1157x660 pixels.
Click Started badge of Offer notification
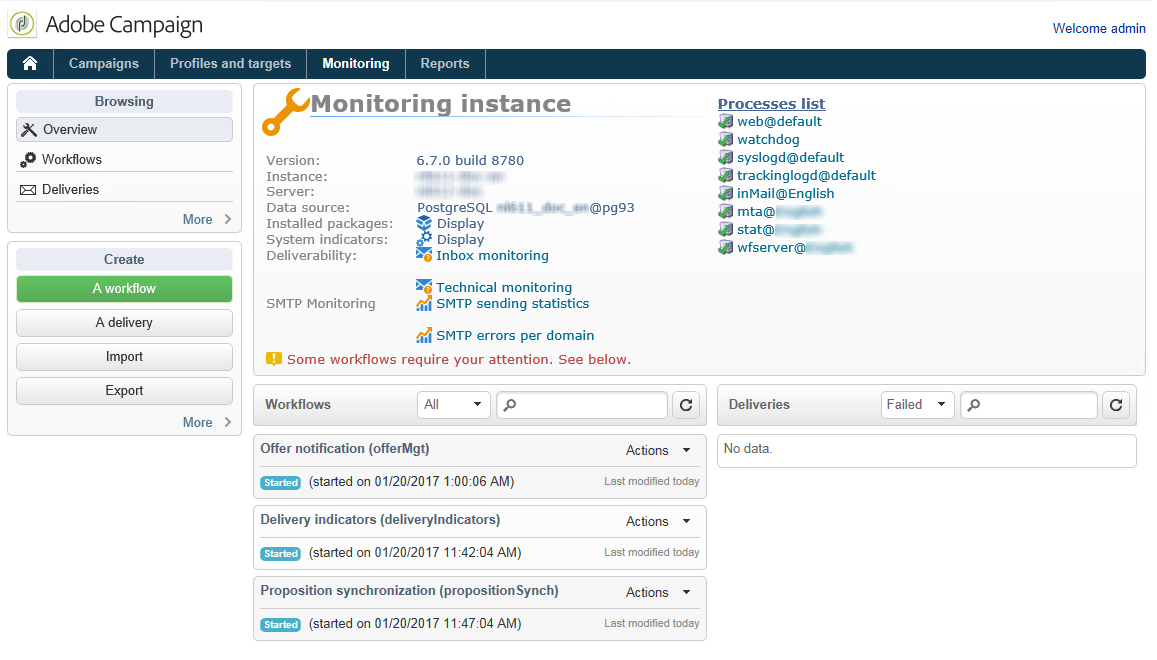280,482
